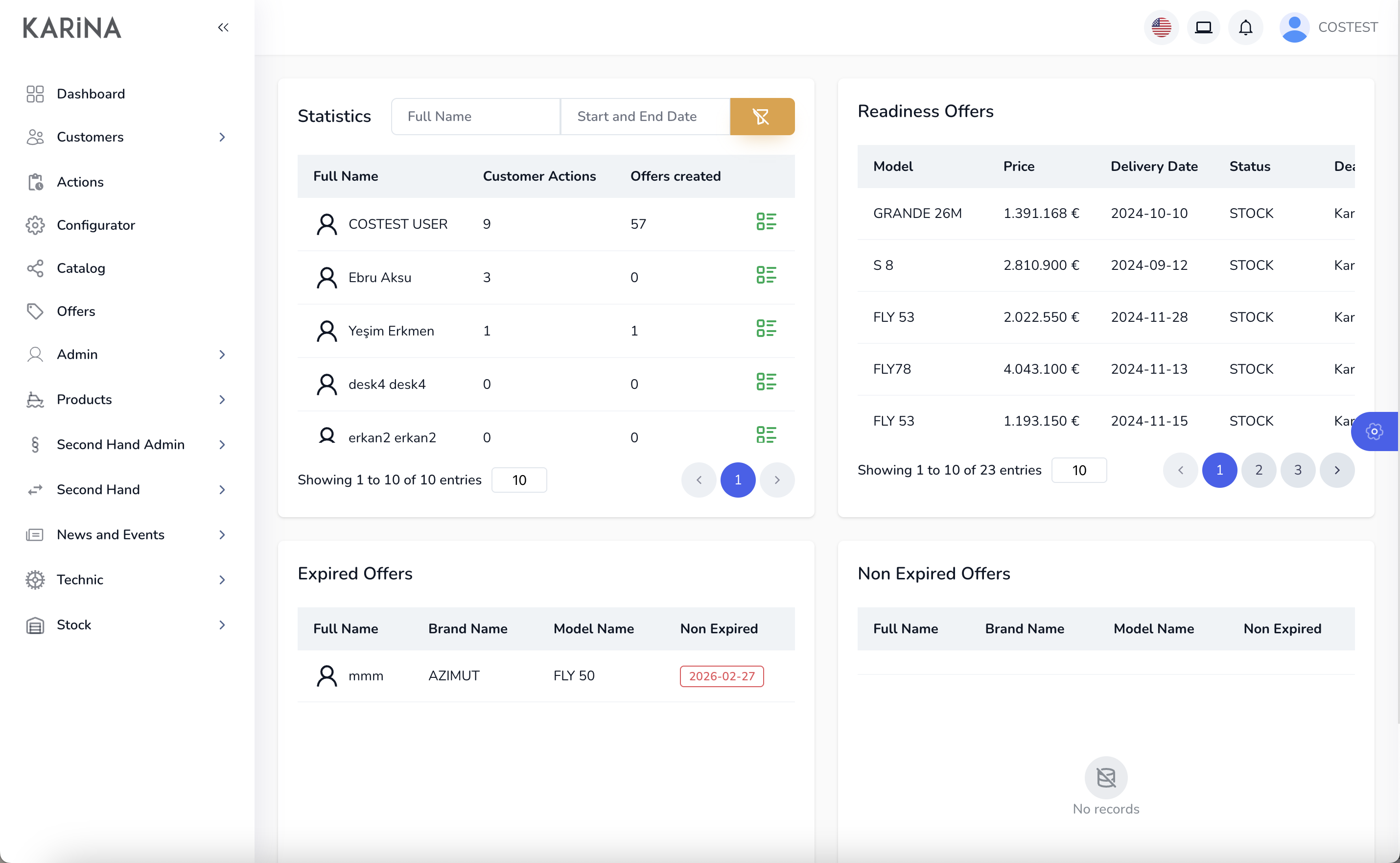Click the Configurator gear icon in the sidebar
The height and width of the screenshot is (863, 1400).
(35, 225)
